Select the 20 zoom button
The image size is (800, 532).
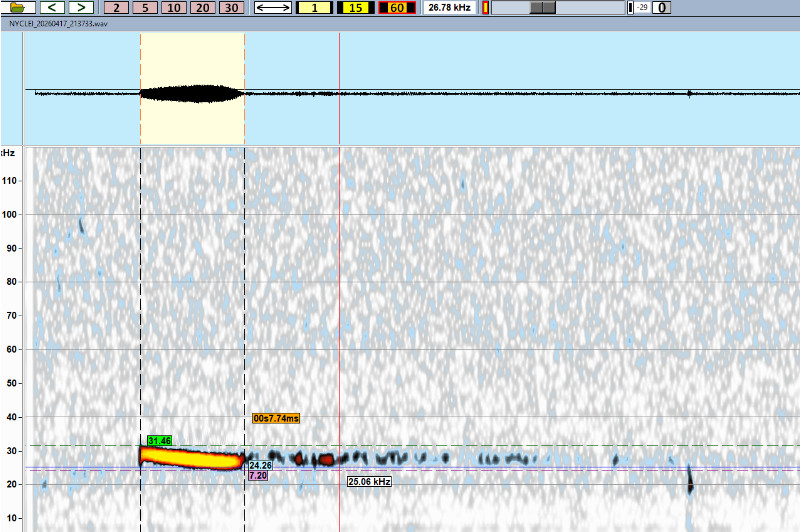click(x=203, y=8)
